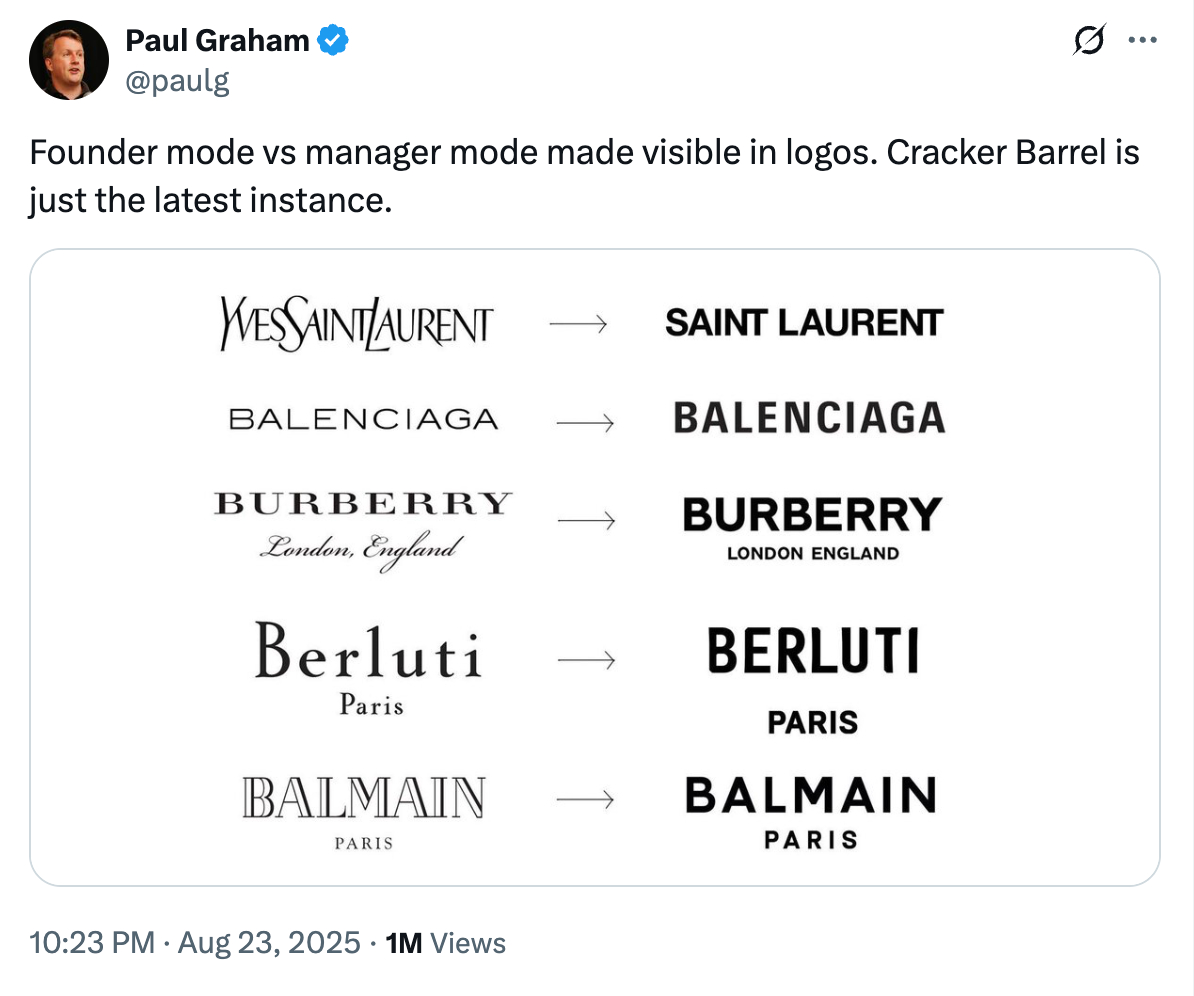Click the 1M Views count
This screenshot has height=996, width=1194.
pos(445,942)
